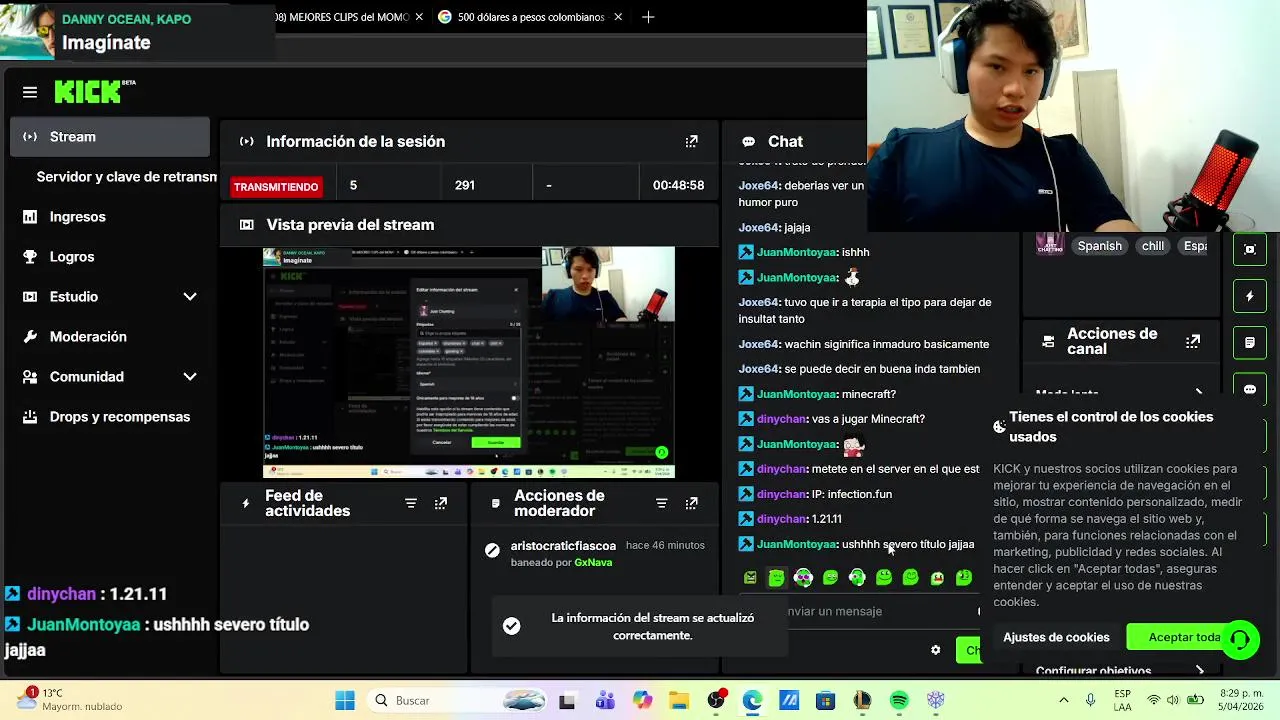This screenshot has width=1280, height=720.
Task: Click the taskbar microphone icon
Action: click(1091, 700)
